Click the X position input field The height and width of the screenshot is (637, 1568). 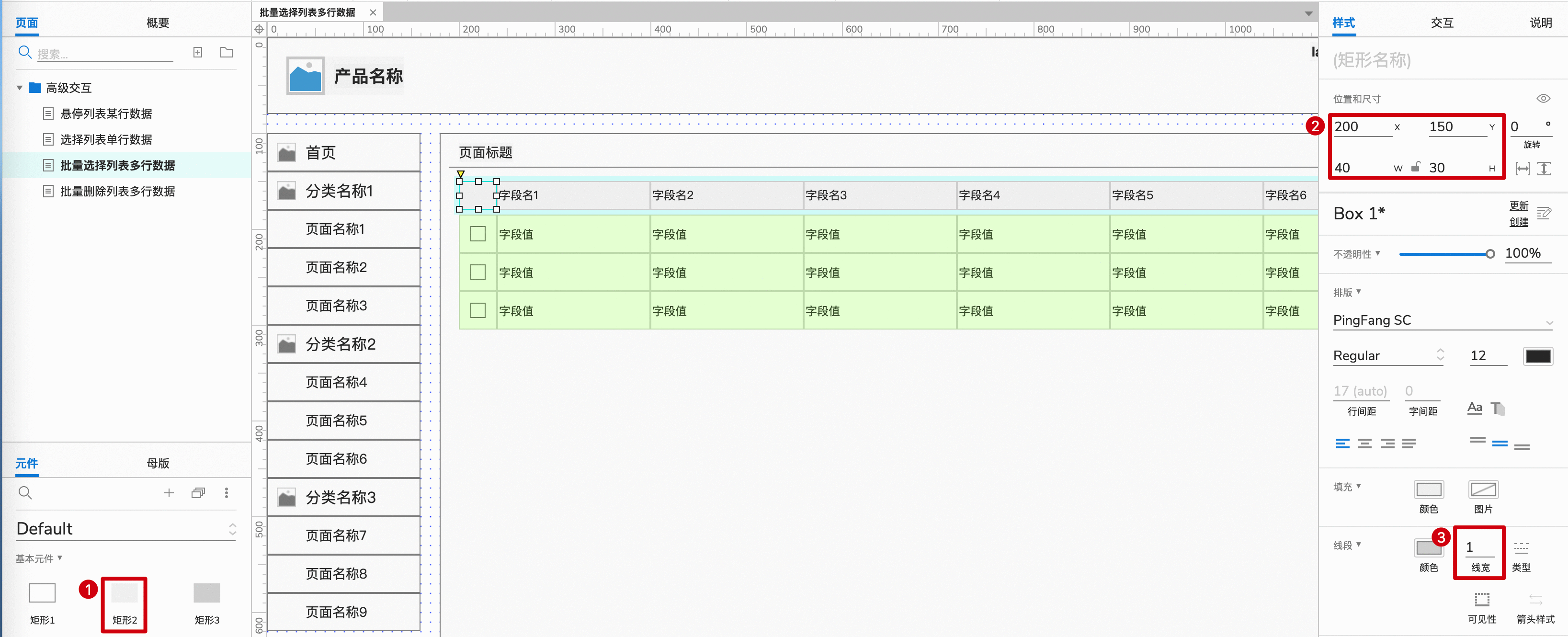click(x=1362, y=126)
